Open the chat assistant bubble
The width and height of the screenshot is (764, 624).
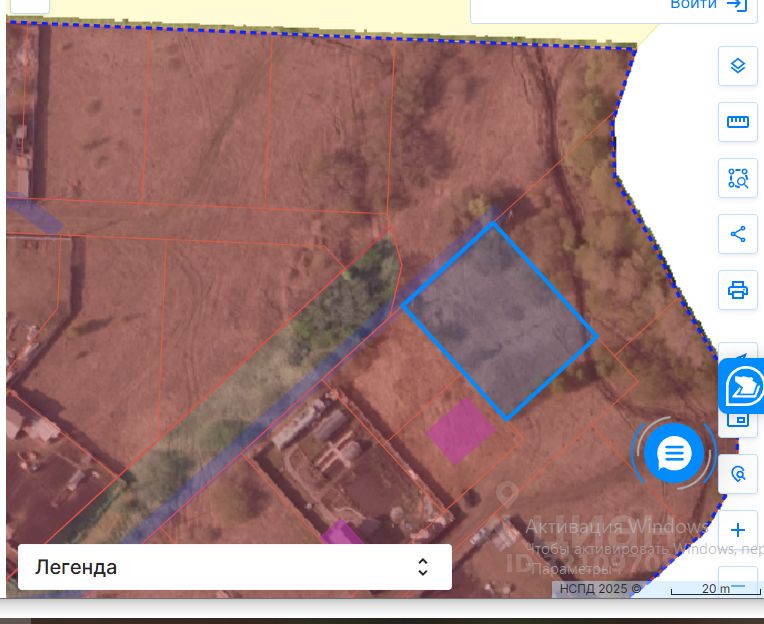click(x=674, y=453)
